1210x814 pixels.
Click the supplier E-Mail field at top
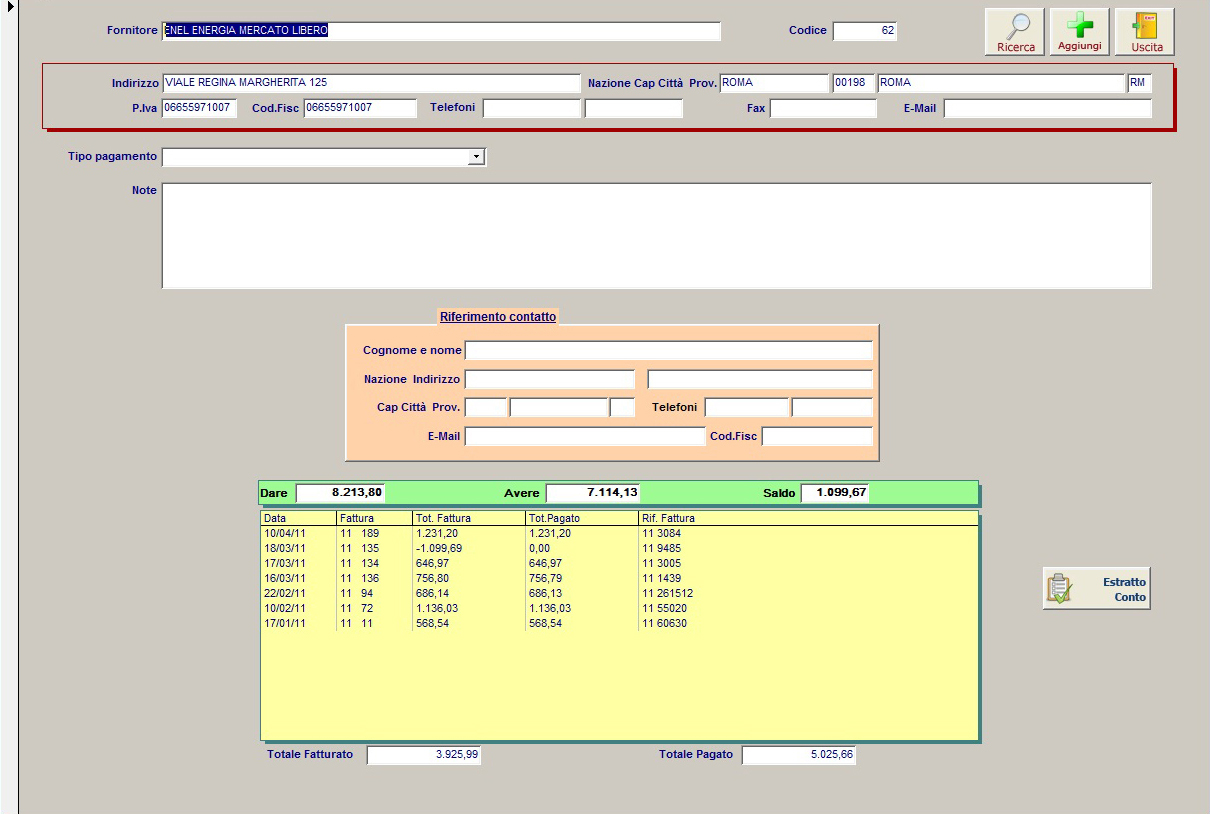click(1047, 108)
